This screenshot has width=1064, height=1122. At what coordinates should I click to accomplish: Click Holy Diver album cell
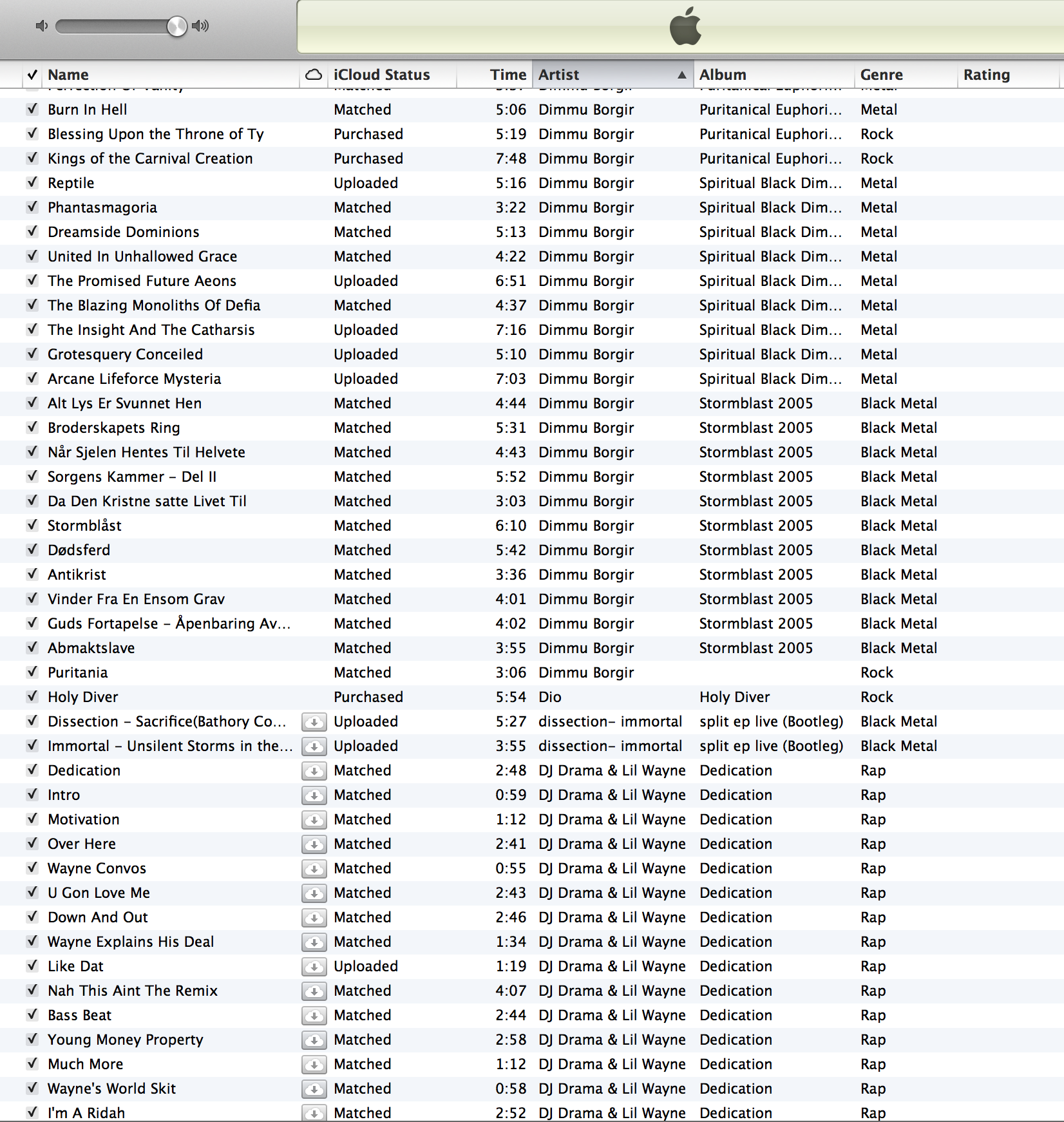tap(734, 697)
